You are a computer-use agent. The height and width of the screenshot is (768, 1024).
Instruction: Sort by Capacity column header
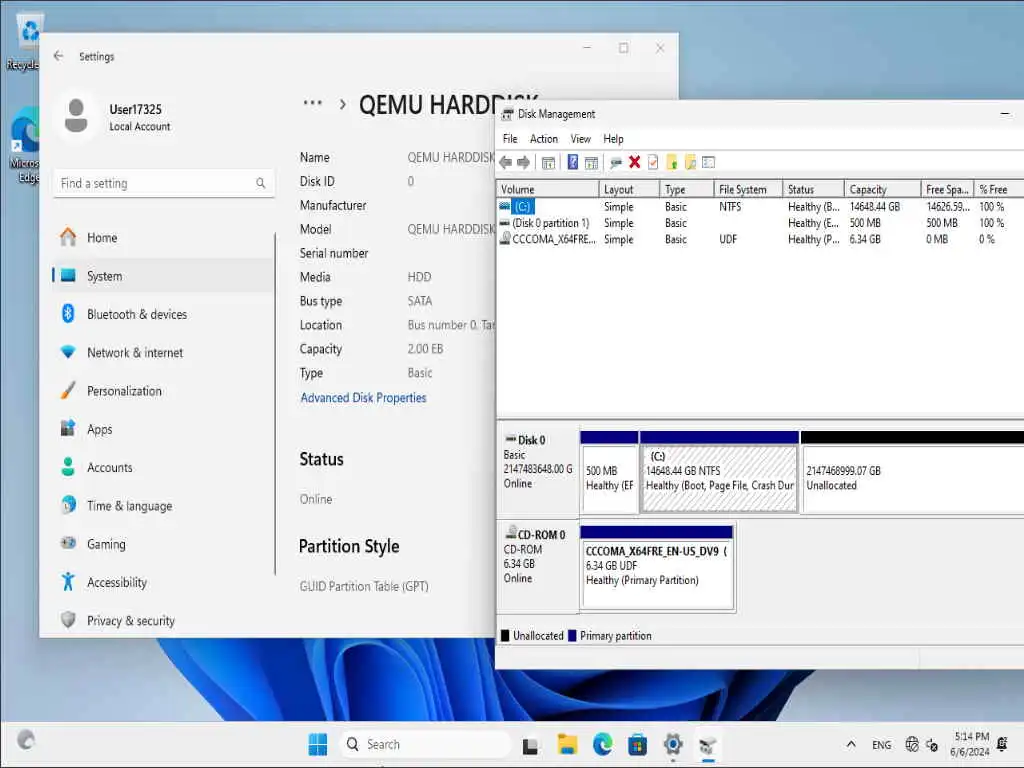coord(882,189)
